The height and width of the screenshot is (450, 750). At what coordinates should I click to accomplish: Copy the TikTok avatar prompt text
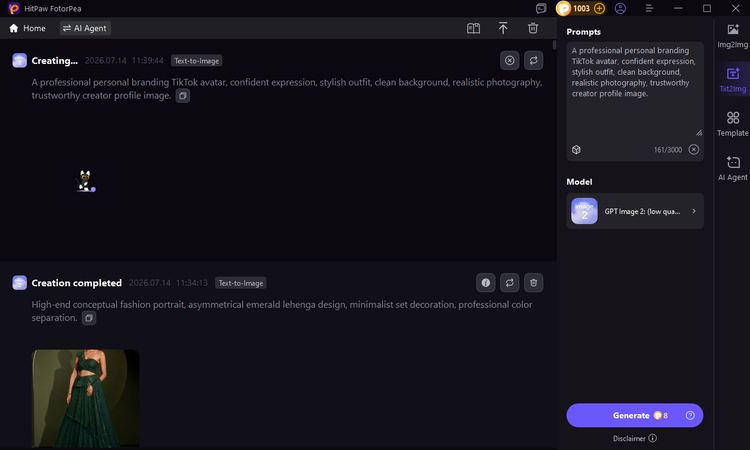(x=182, y=96)
